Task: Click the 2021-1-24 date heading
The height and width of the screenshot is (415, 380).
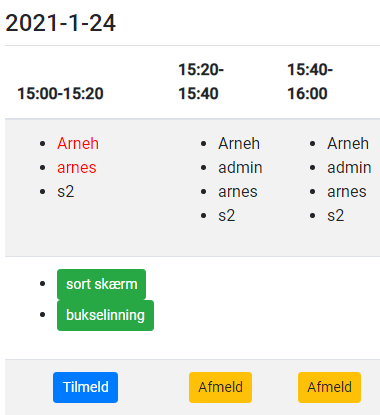Action: coord(61,23)
